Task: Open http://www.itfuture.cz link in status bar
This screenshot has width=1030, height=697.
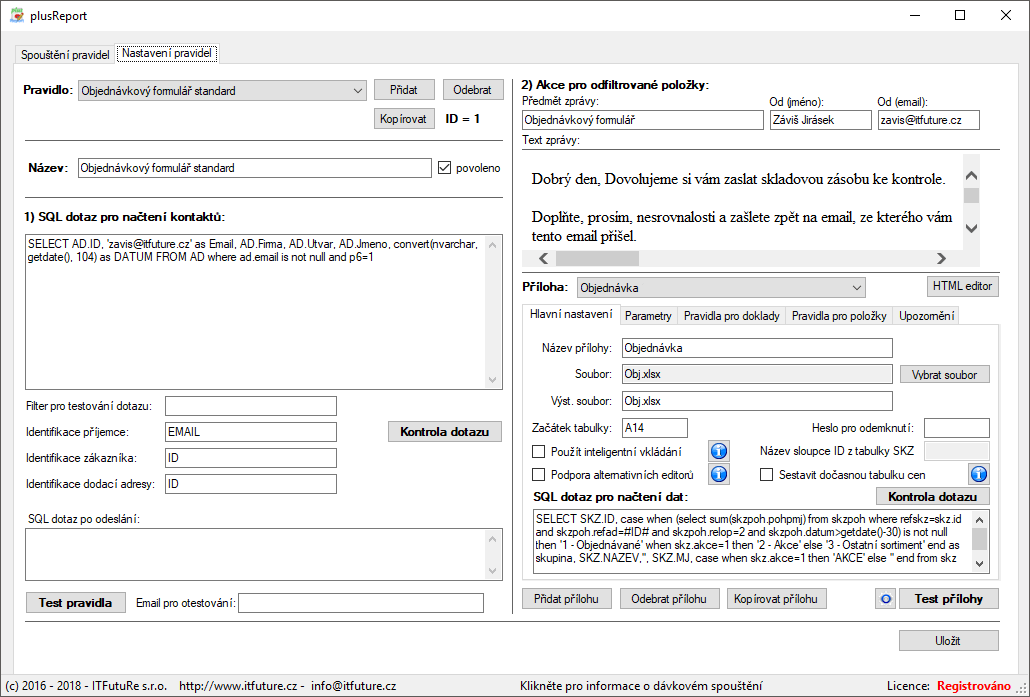Action: tap(237, 686)
